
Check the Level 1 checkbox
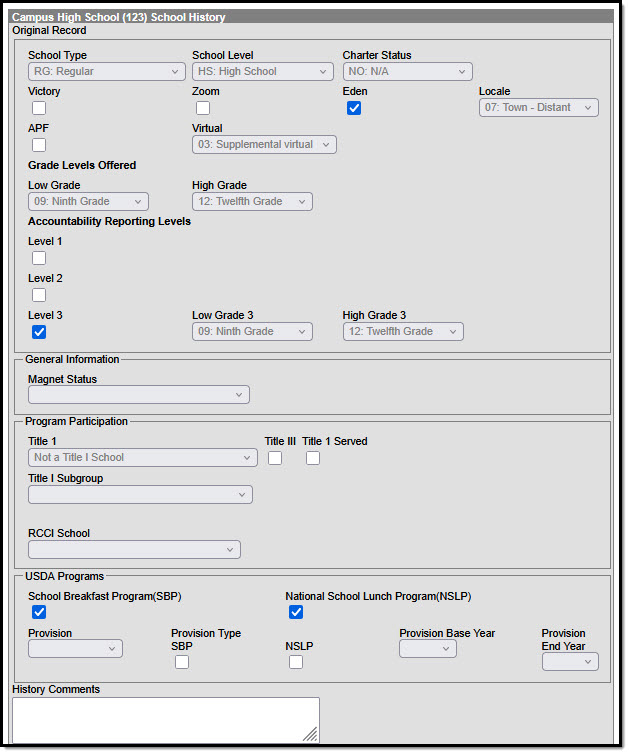coord(39,258)
